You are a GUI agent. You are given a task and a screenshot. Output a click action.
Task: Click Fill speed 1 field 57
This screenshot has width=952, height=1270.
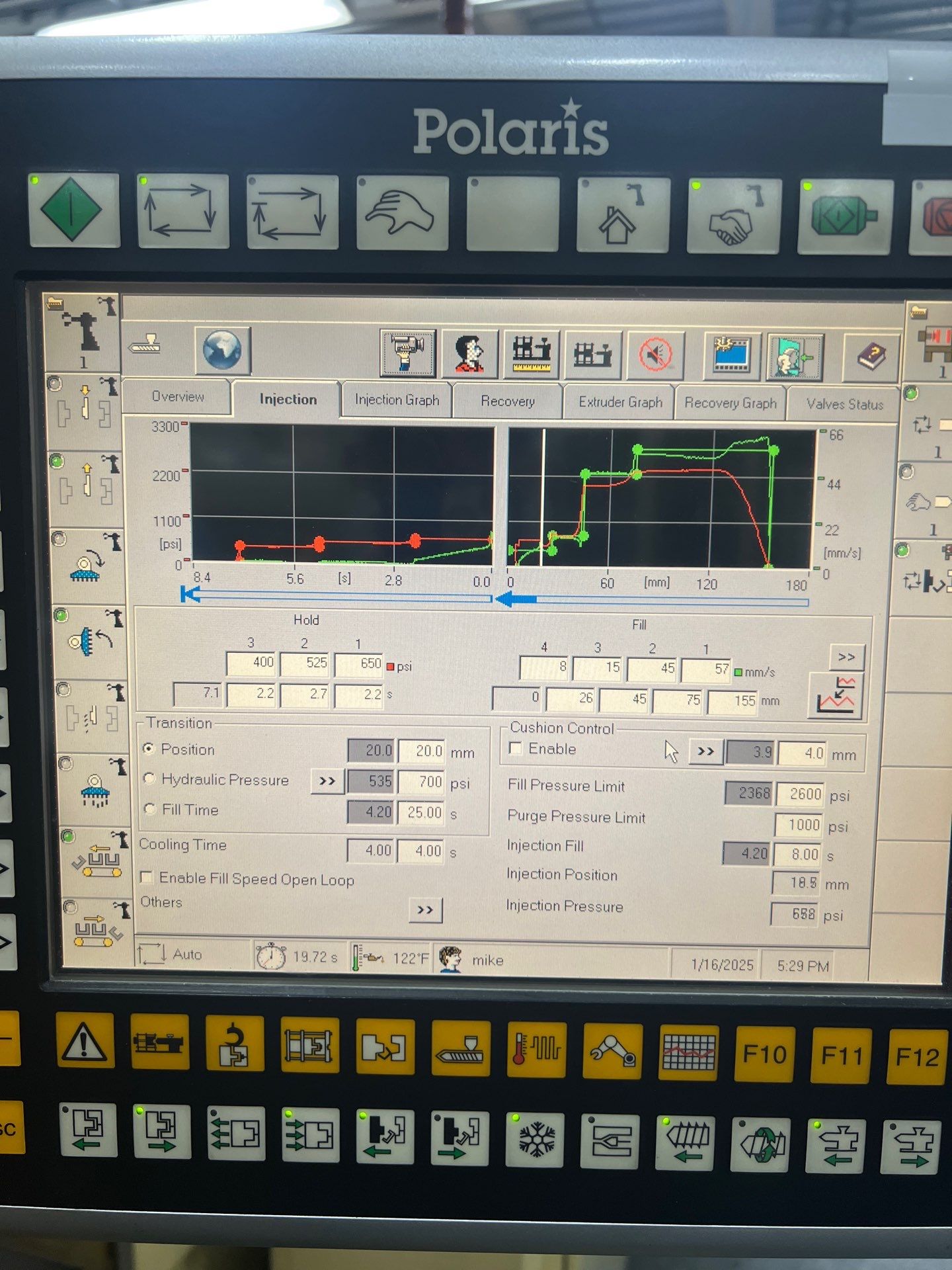706,669
